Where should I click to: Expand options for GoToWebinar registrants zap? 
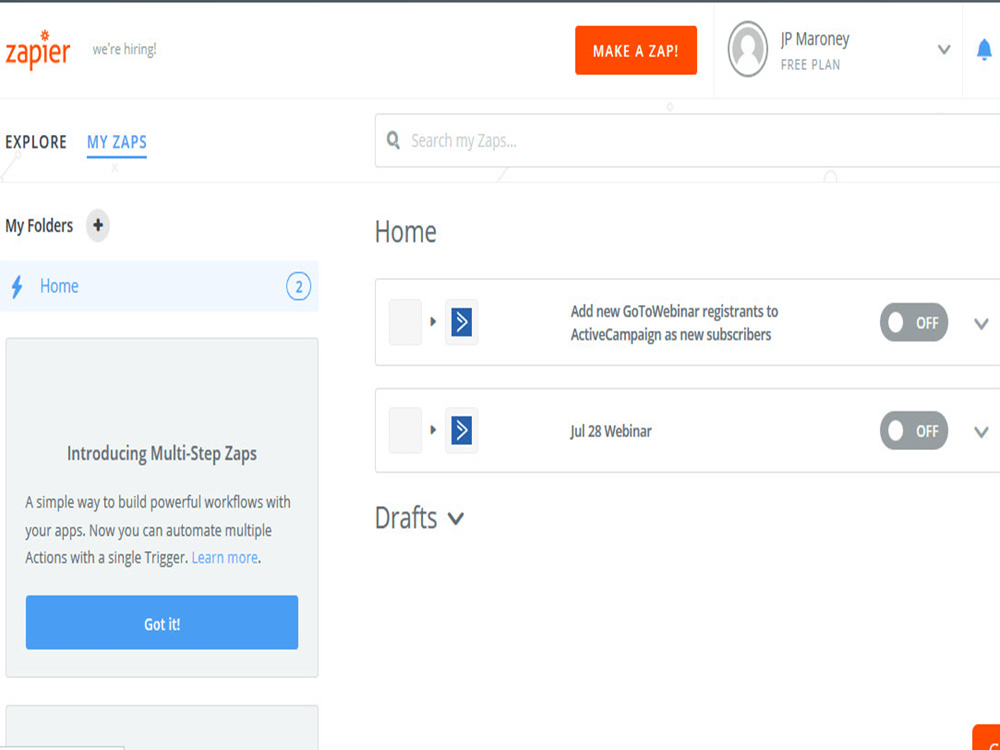click(981, 323)
